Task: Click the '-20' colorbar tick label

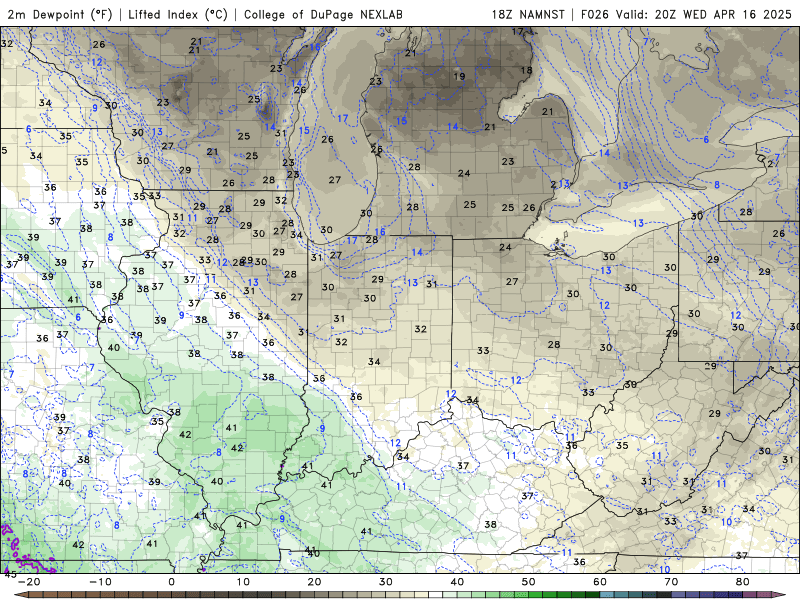Action: 29,582
